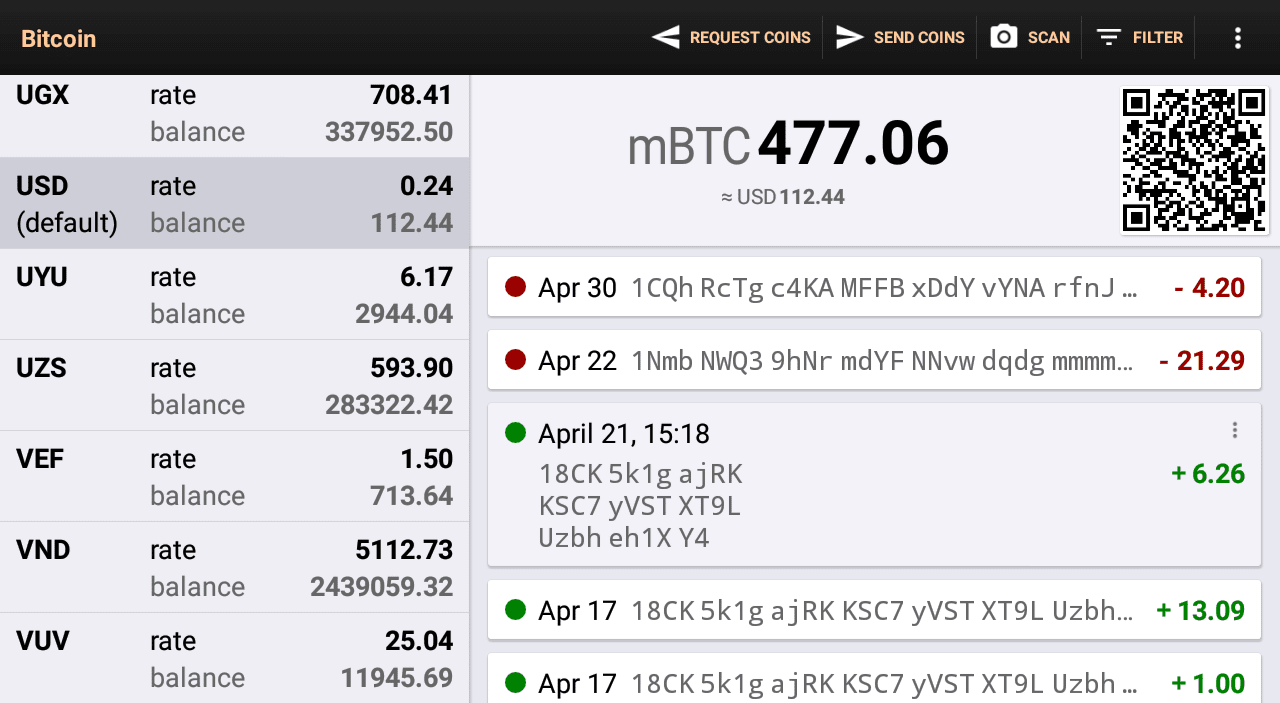This screenshot has width=1280, height=703.
Task: Switch balance display to VND
Action: 235,567
